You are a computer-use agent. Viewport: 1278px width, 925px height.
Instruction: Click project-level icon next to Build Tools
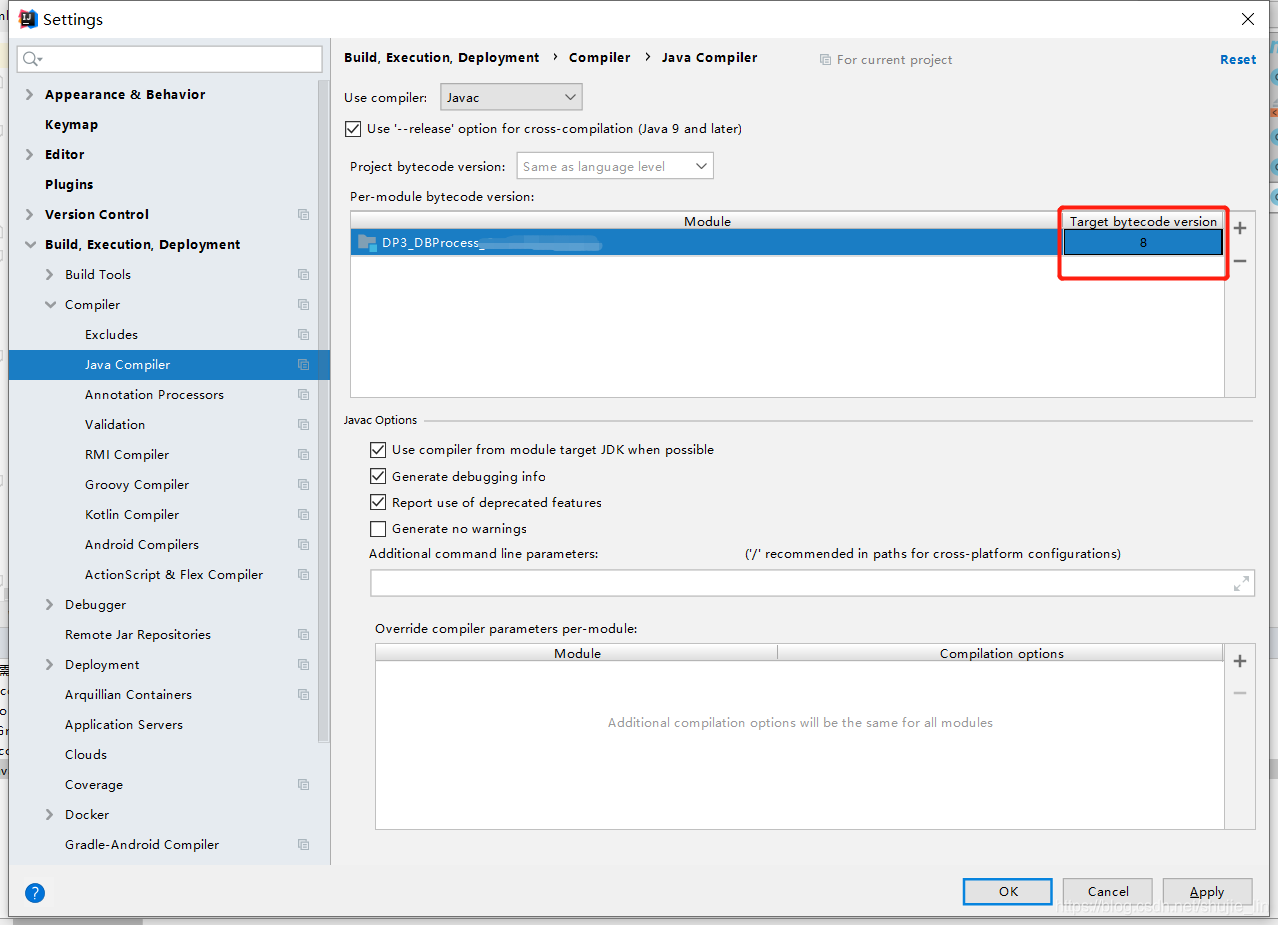(303, 274)
